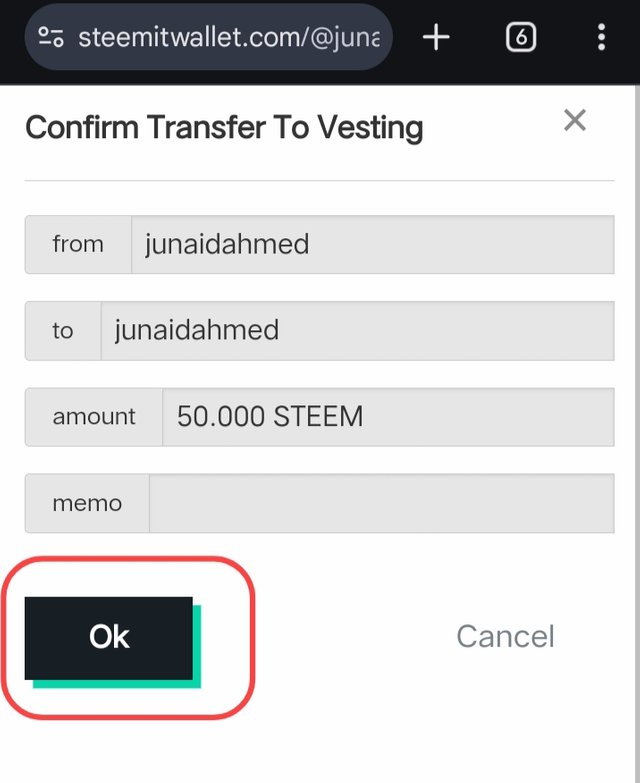Click the 'from' label box

(78, 245)
